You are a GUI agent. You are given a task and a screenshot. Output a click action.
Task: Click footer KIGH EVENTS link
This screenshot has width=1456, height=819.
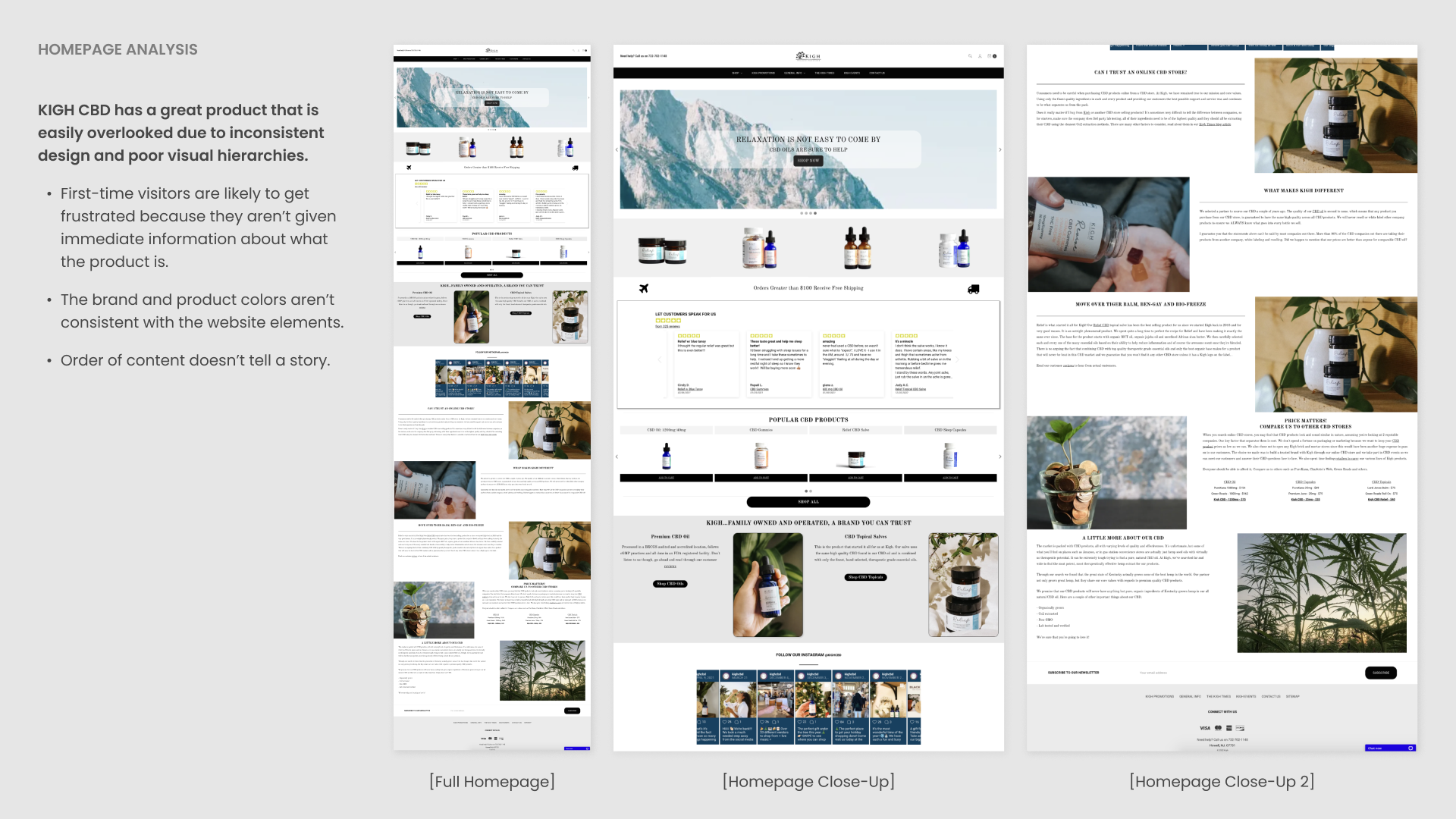[1246, 696]
